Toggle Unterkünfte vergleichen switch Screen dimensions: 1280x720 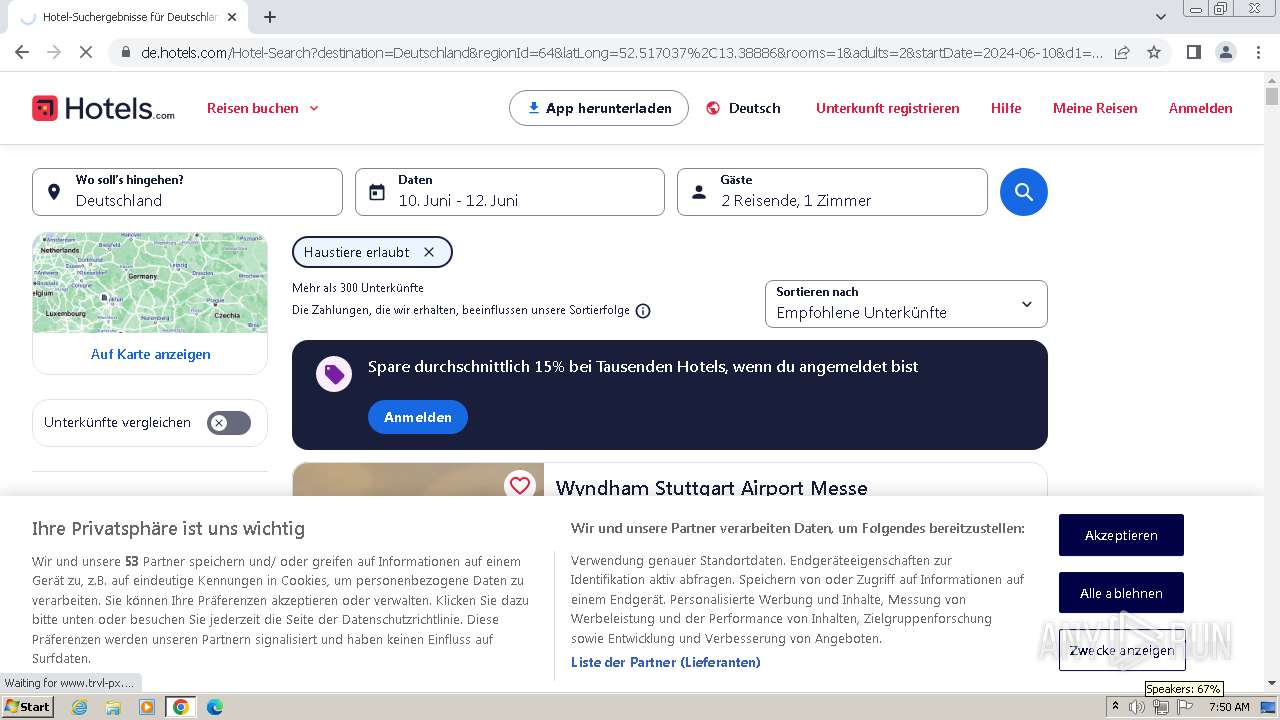(229, 423)
